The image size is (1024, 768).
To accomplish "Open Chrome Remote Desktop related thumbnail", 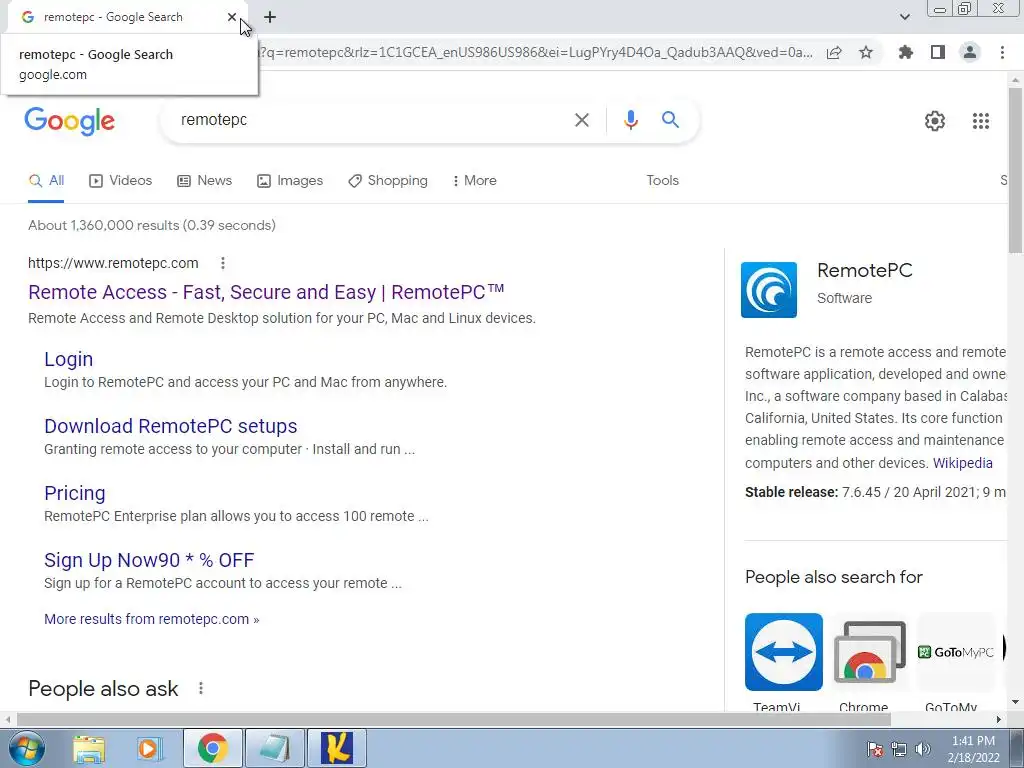I will click(x=870, y=652).
